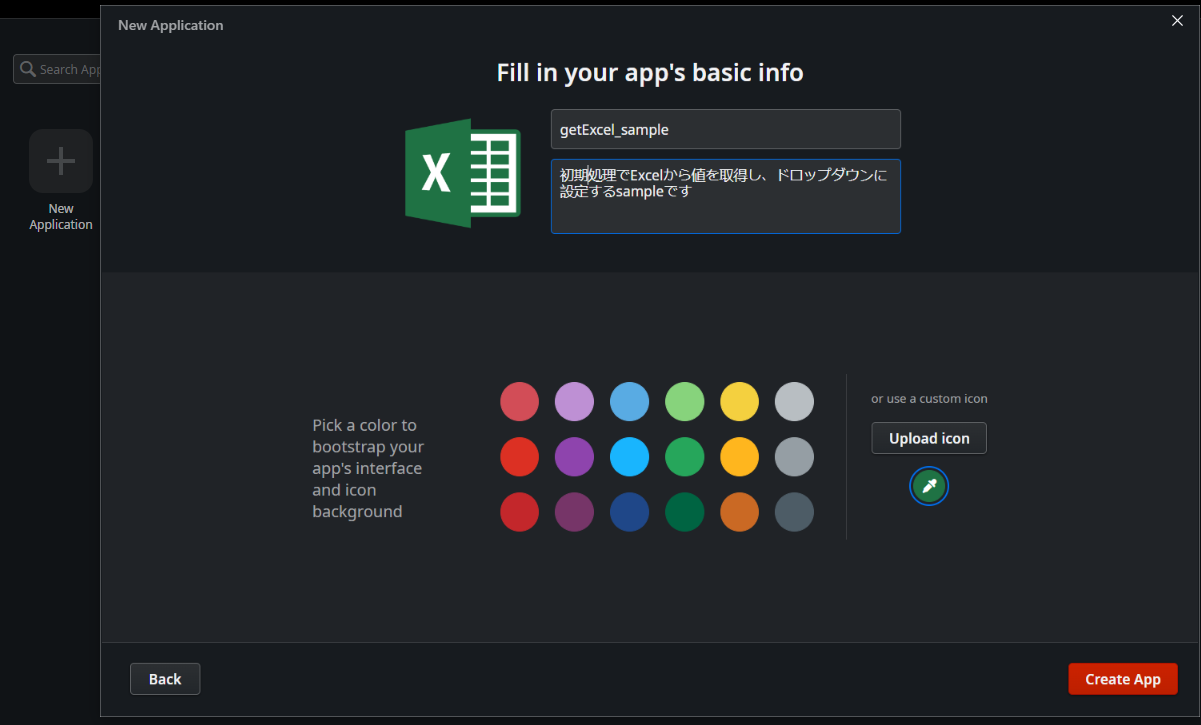Pick the medium gray middle-row swatch
This screenshot has width=1201, height=725.
point(795,457)
